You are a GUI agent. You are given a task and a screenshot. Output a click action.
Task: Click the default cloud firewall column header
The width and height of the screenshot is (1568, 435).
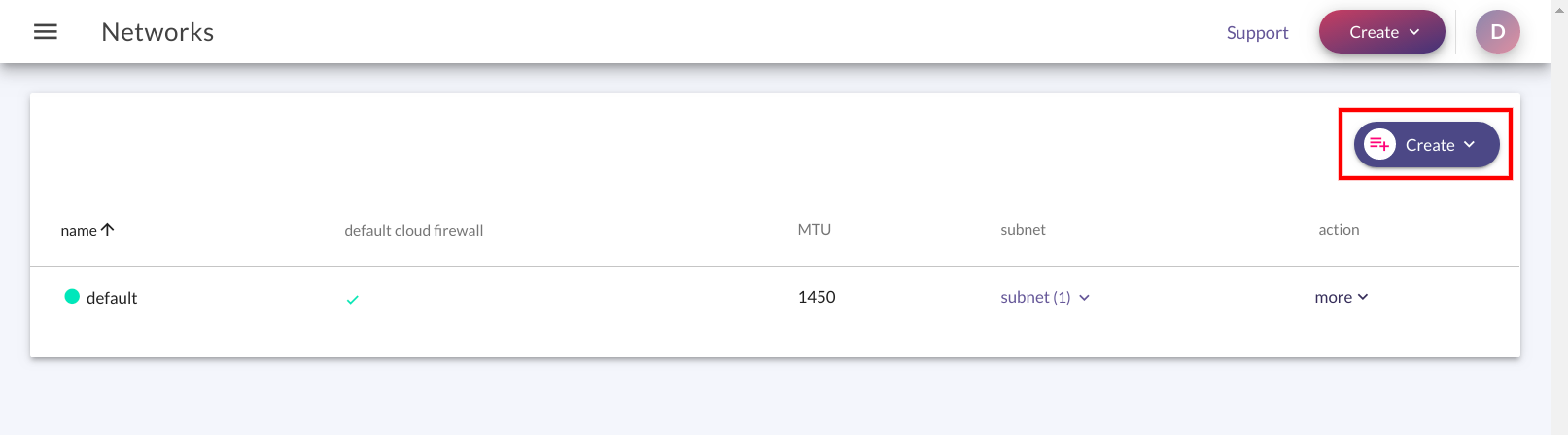pos(413,231)
